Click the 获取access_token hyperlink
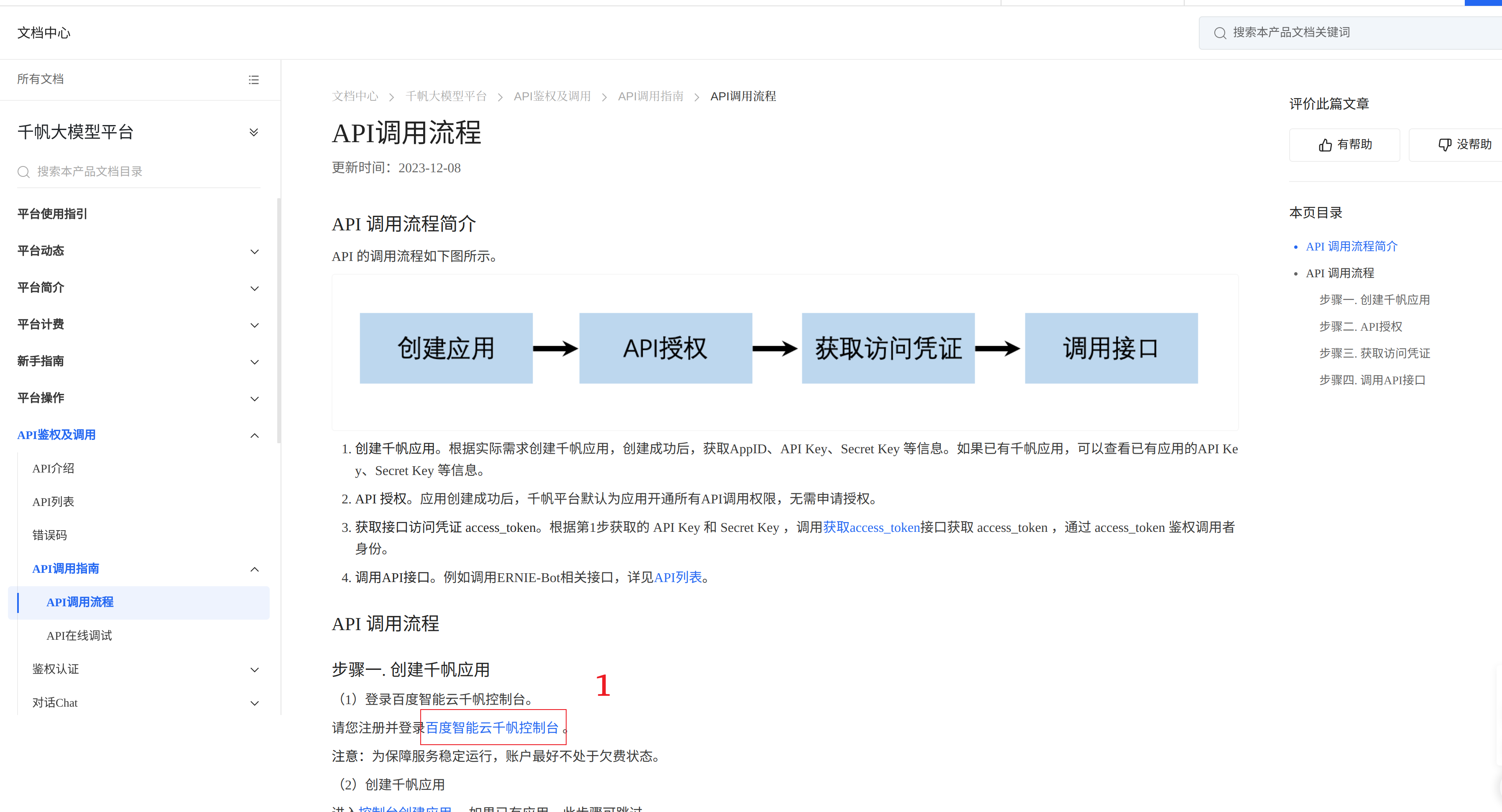 (x=871, y=528)
